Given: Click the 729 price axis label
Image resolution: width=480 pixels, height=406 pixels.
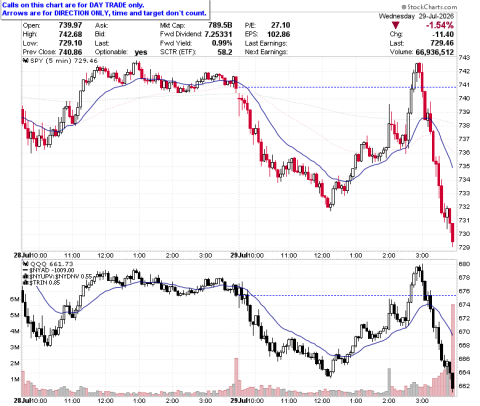Looking at the screenshot, I should pyautogui.click(x=464, y=247).
